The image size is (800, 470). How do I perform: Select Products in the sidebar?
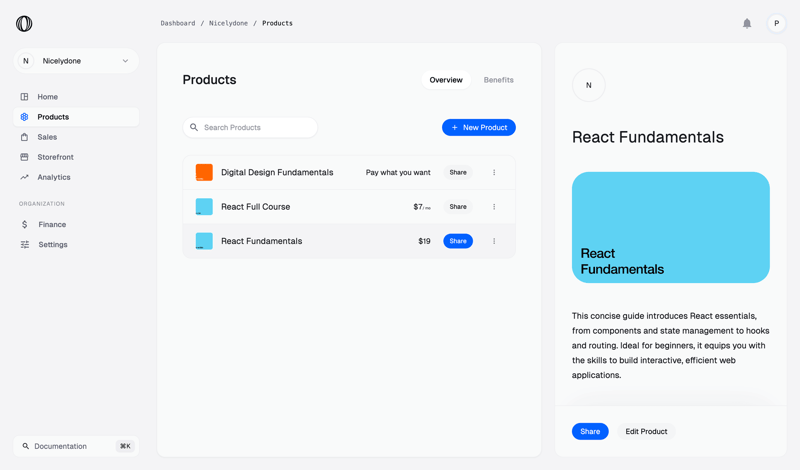[76, 117]
